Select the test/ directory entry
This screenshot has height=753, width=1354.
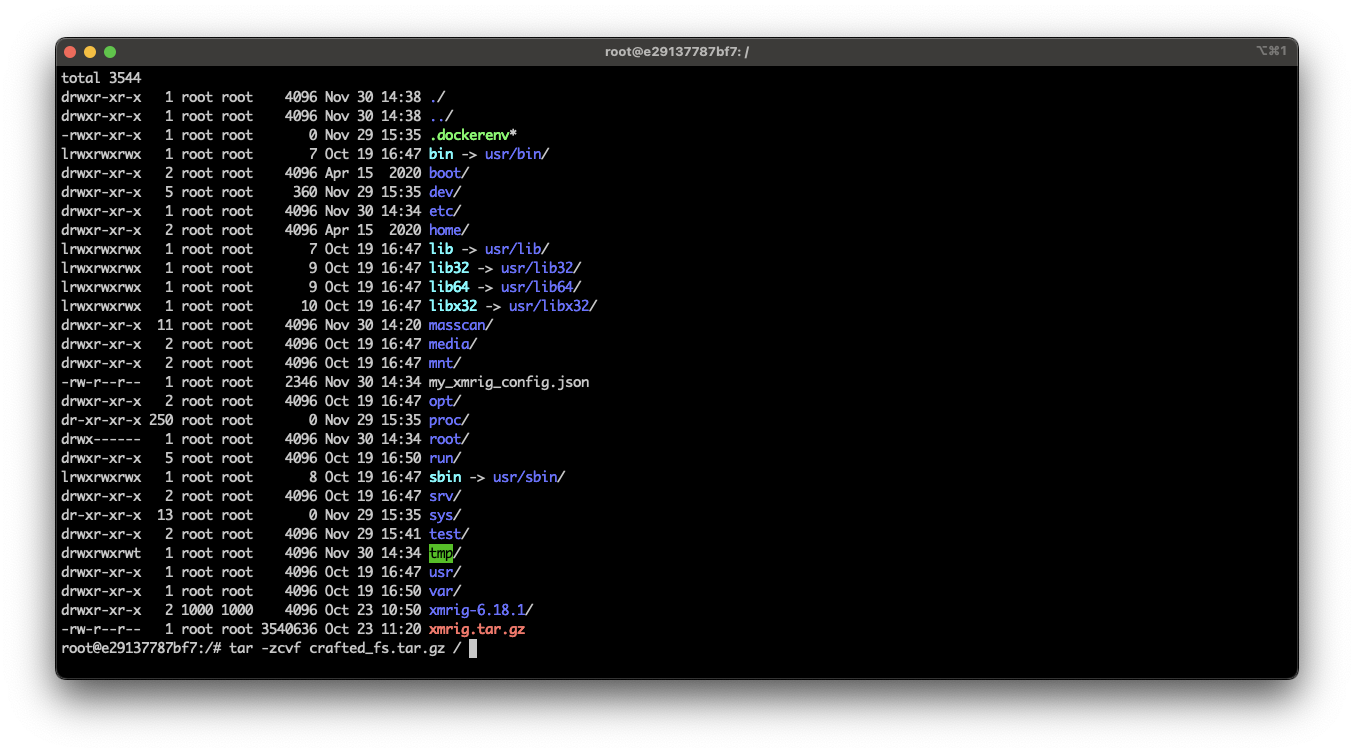point(449,534)
